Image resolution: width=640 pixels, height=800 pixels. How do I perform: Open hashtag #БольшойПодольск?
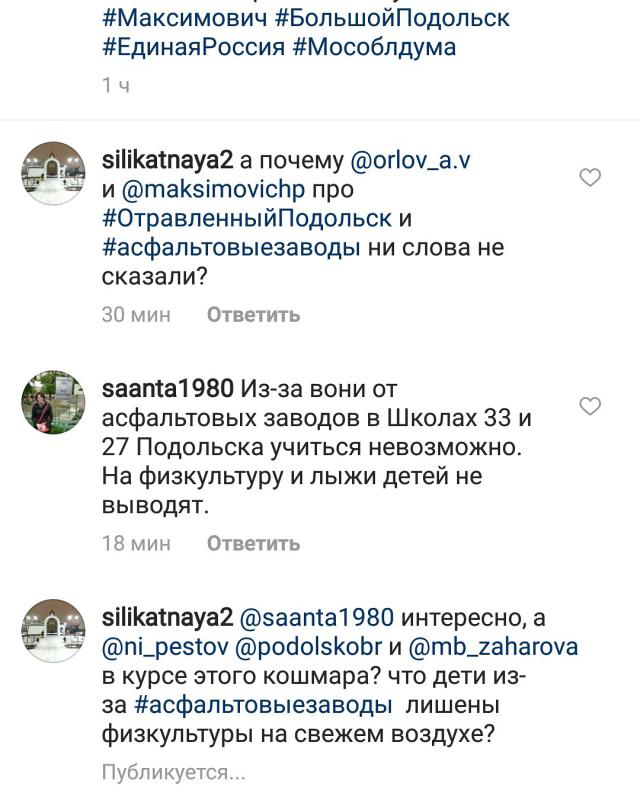point(392,18)
